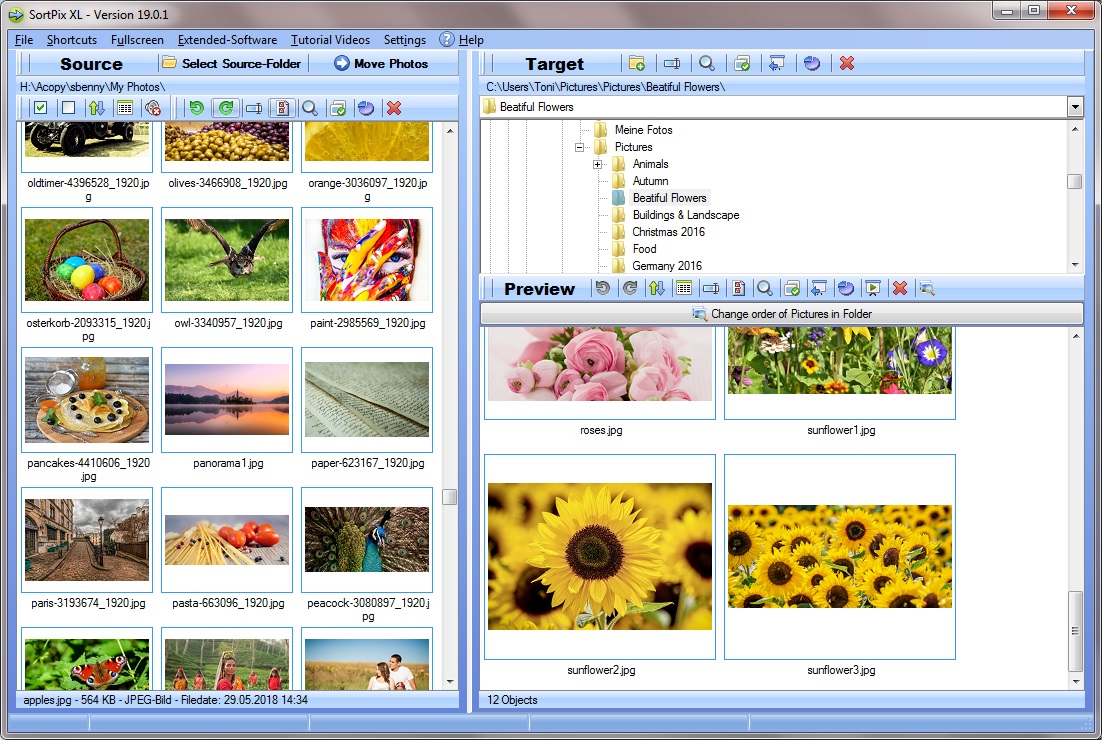Click Change order of Pictures in Folder
Image resolution: width=1102 pixels, height=740 pixels.
click(781, 314)
